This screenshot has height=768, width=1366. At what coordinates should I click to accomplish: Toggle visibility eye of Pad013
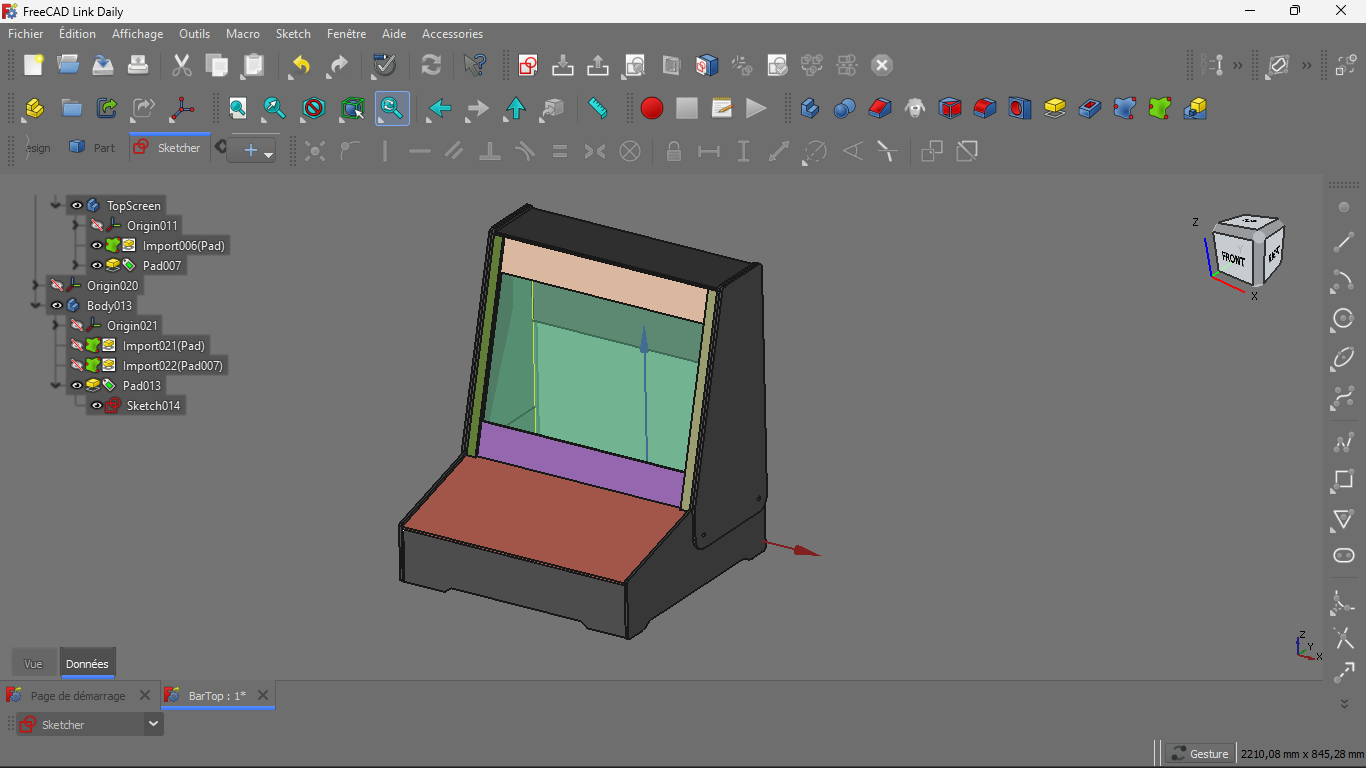click(x=77, y=385)
